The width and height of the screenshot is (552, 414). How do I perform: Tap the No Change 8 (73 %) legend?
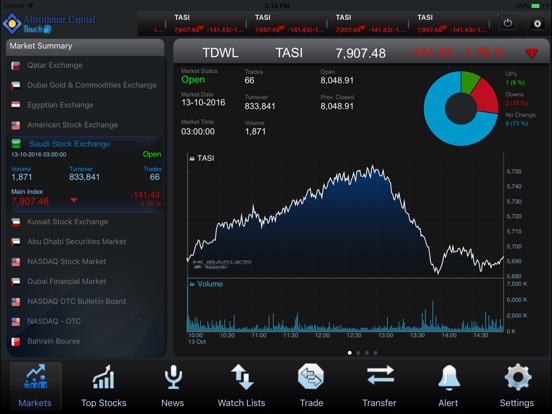tap(520, 119)
